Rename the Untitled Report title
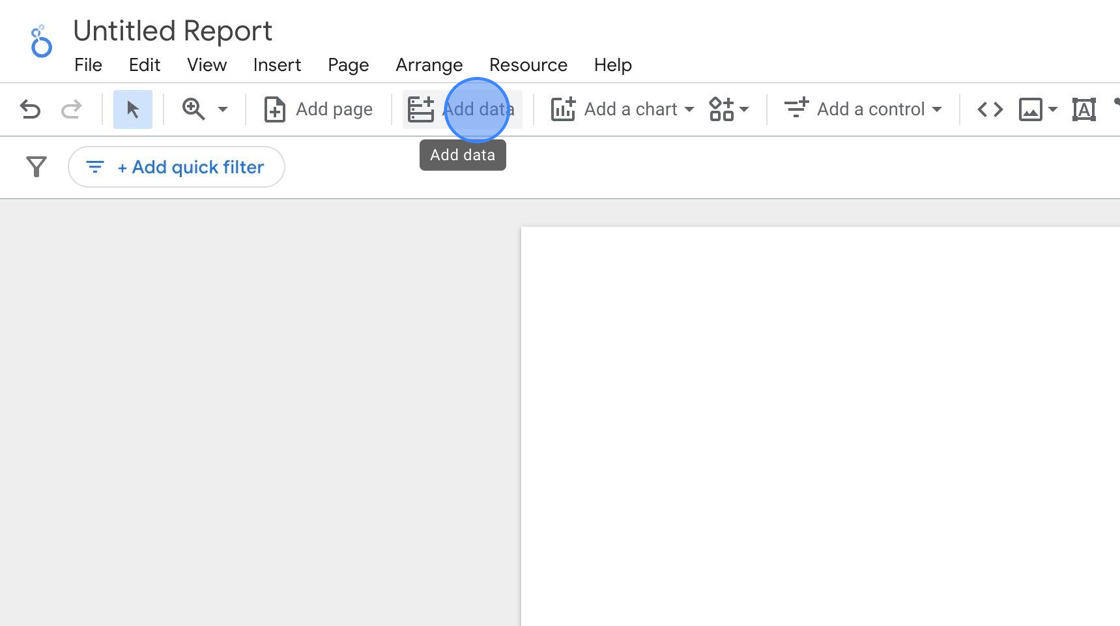The height and width of the screenshot is (626, 1120). point(173,31)
